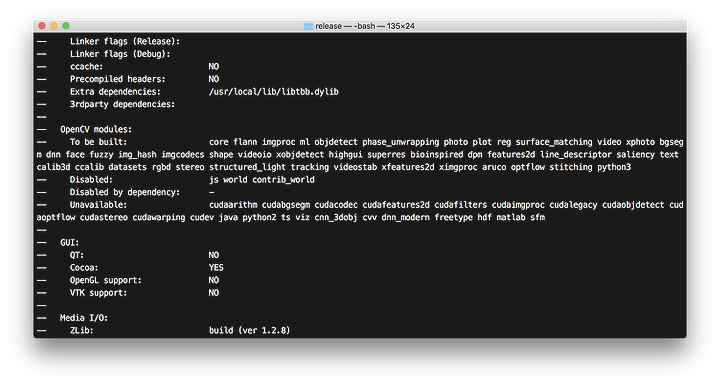Click the folder icon in the title bar

(308, 26)
